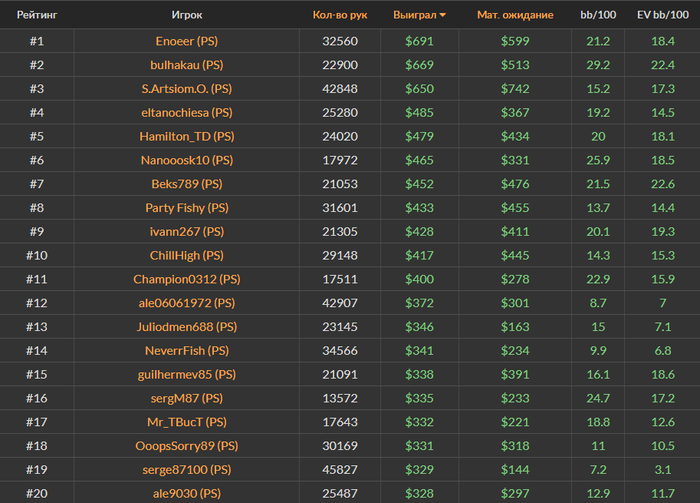Screen dimensions: 700x503
Task: Click the sort arrow beside Выиграл
Action: click(x=443, y=16)
